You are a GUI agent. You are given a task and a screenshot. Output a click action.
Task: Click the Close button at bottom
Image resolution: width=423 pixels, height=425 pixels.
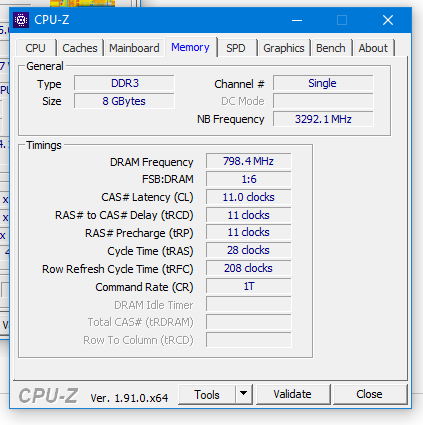click(x=369, y=395)
